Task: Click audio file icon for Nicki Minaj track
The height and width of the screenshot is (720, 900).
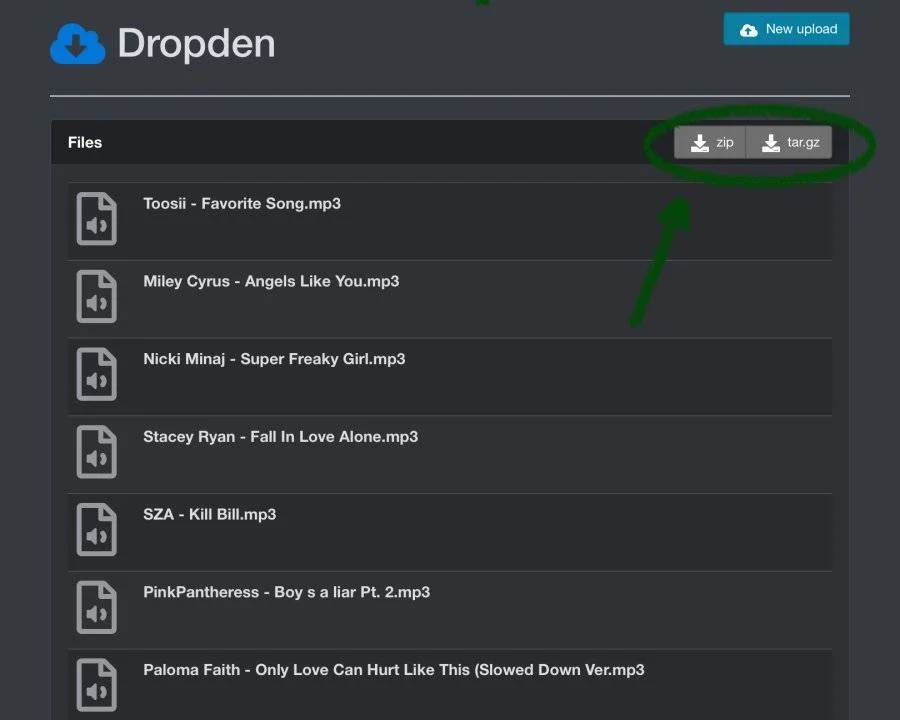Action: (x=96, y=374)
